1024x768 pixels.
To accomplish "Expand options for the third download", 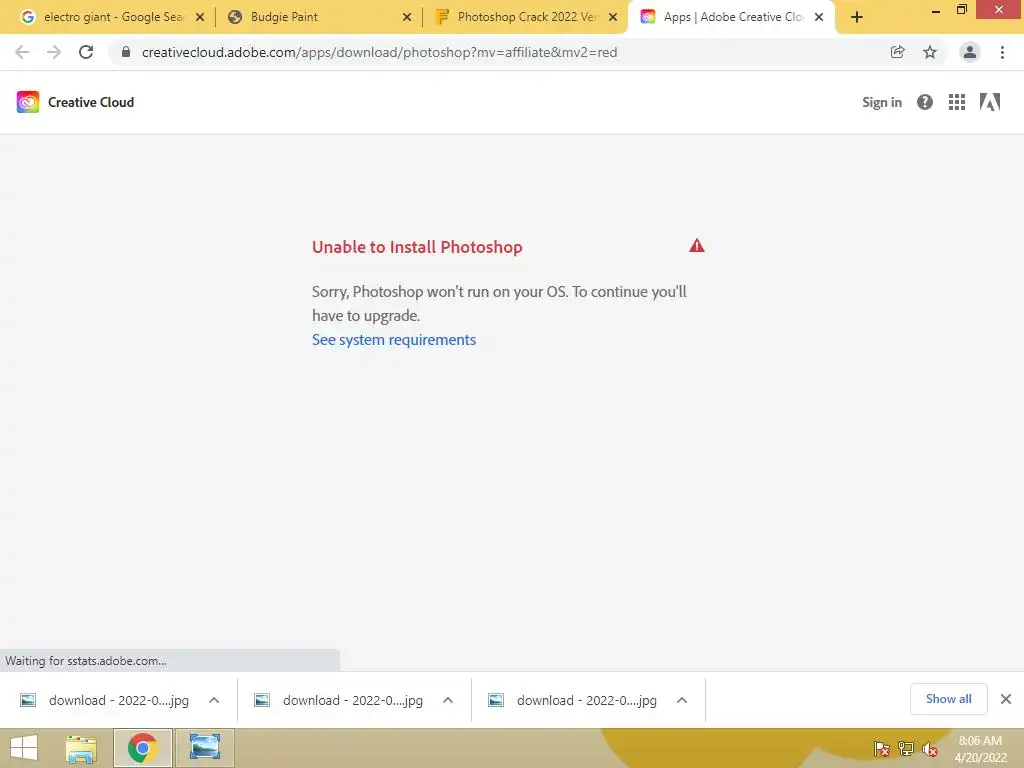I will [682, 700].
